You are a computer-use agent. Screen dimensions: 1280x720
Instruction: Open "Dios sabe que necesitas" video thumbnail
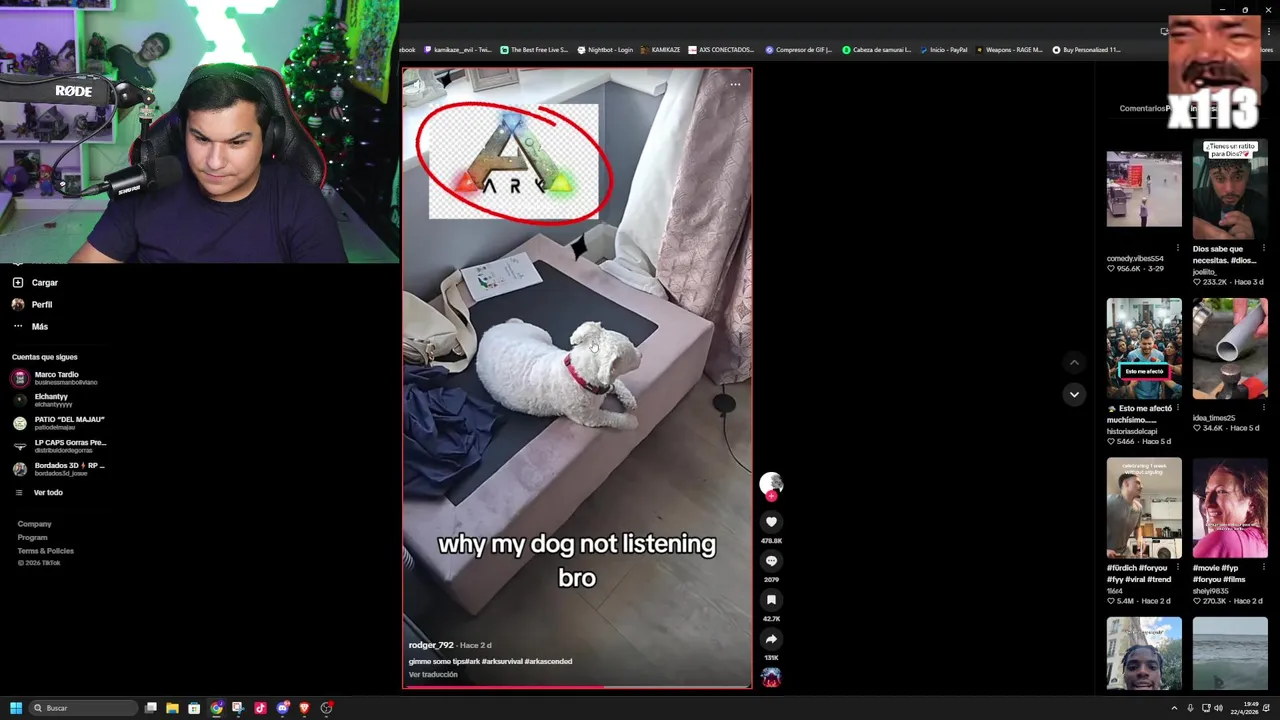click(x=1230, y=189)
